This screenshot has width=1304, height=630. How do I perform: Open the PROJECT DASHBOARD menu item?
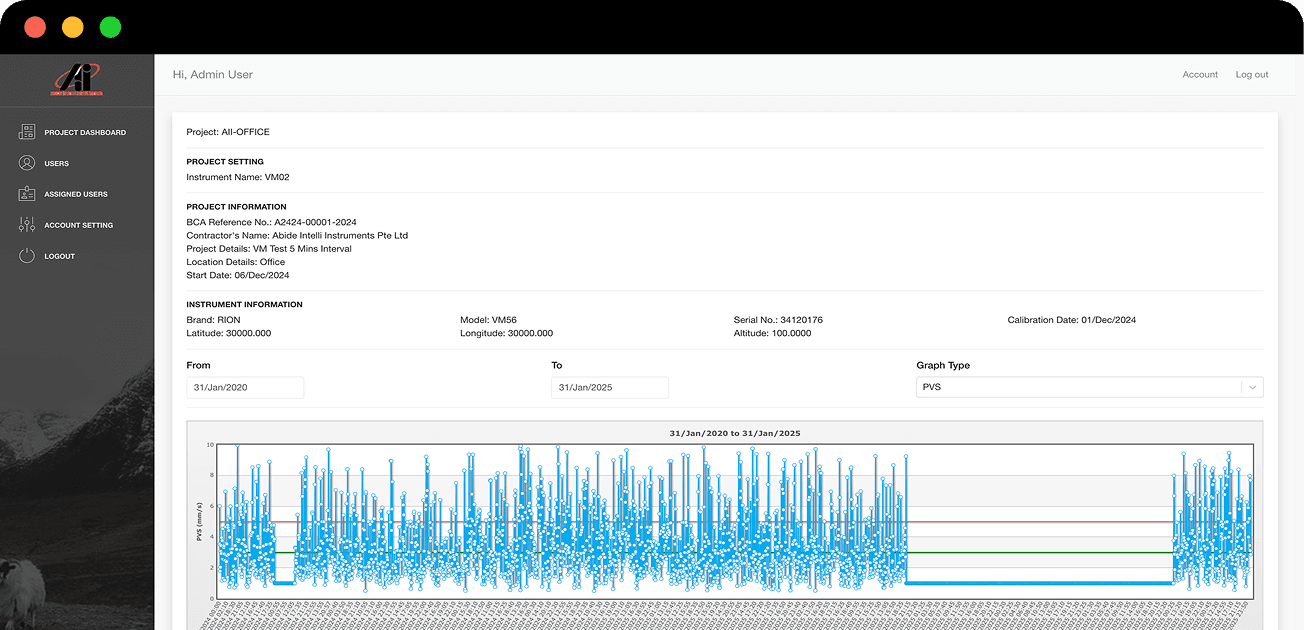coord(85,132)
